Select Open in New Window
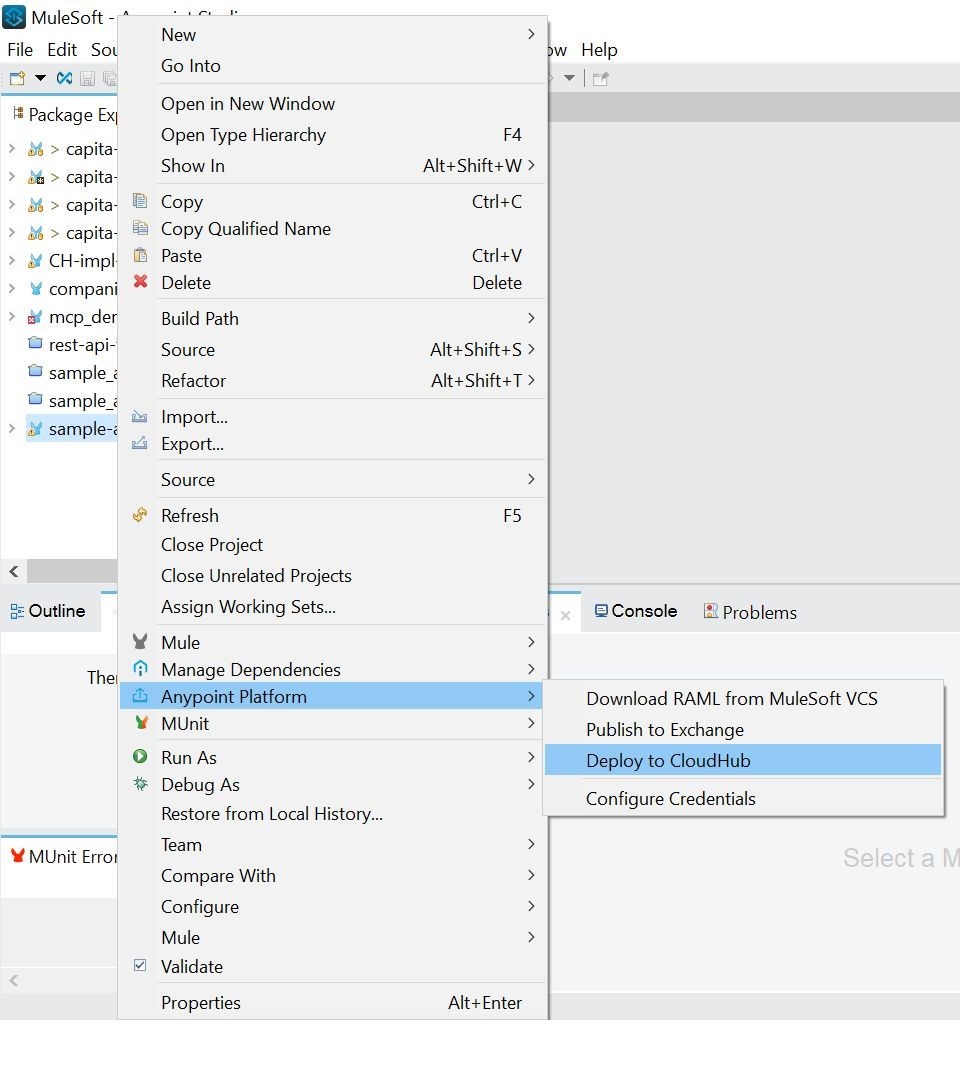974x1080 pixels. tap(332, 103)
